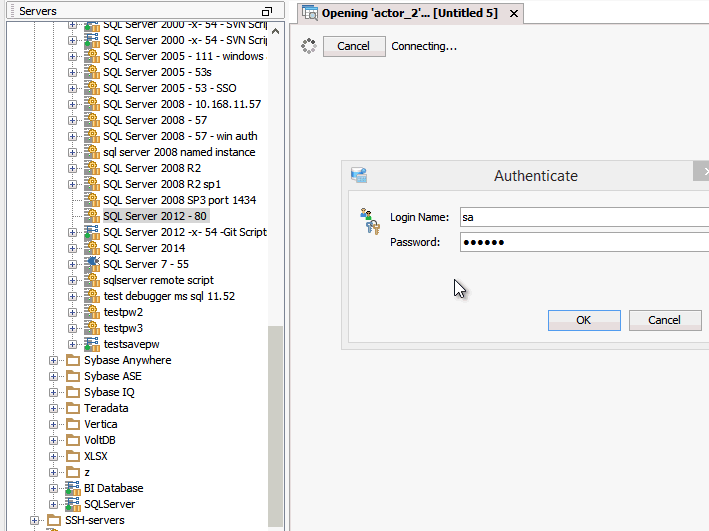Click the SSH-servers folder icon
This screenshot has height=531, width=709.
click(54, 520)
